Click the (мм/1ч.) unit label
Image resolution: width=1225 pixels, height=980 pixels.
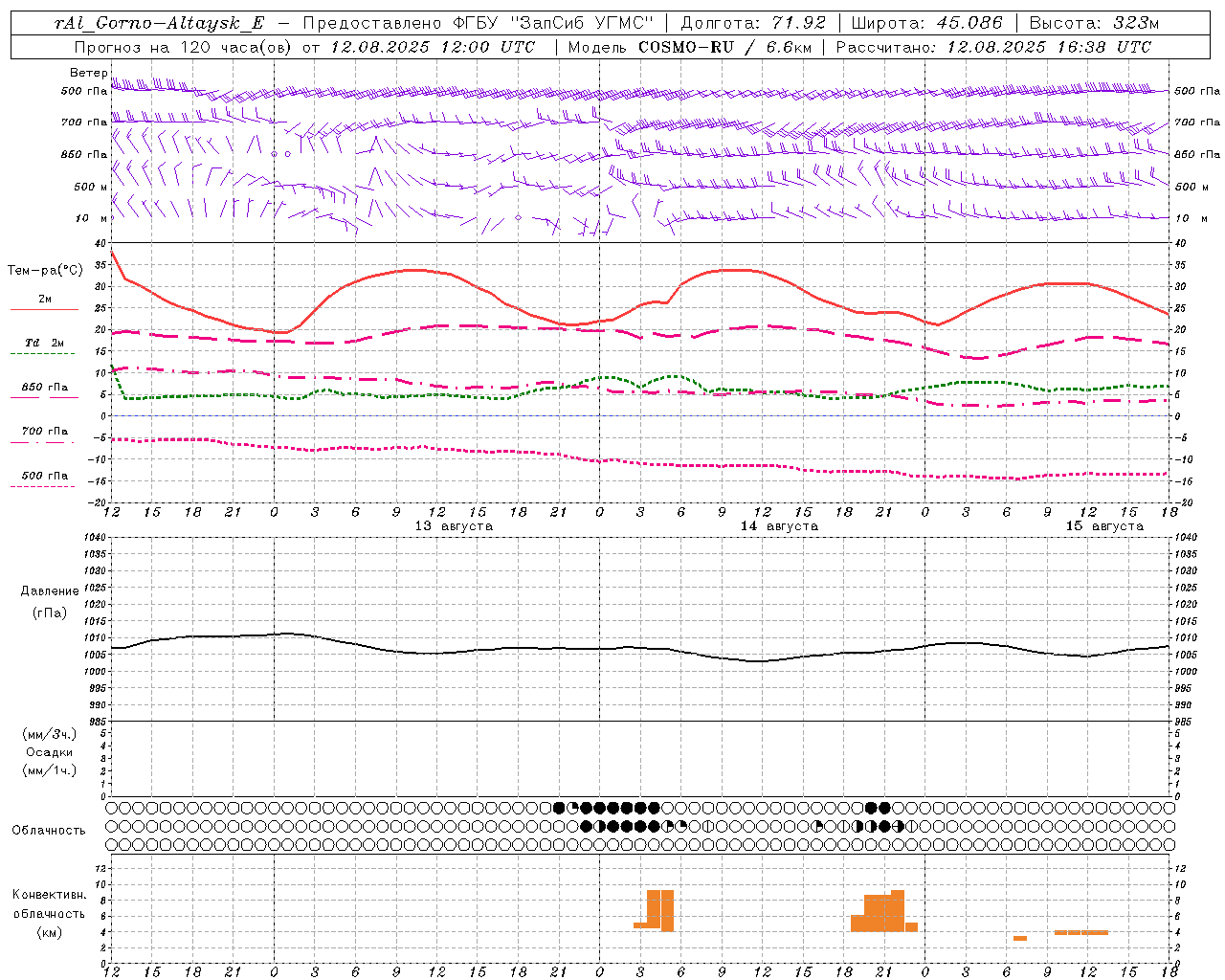50,770
